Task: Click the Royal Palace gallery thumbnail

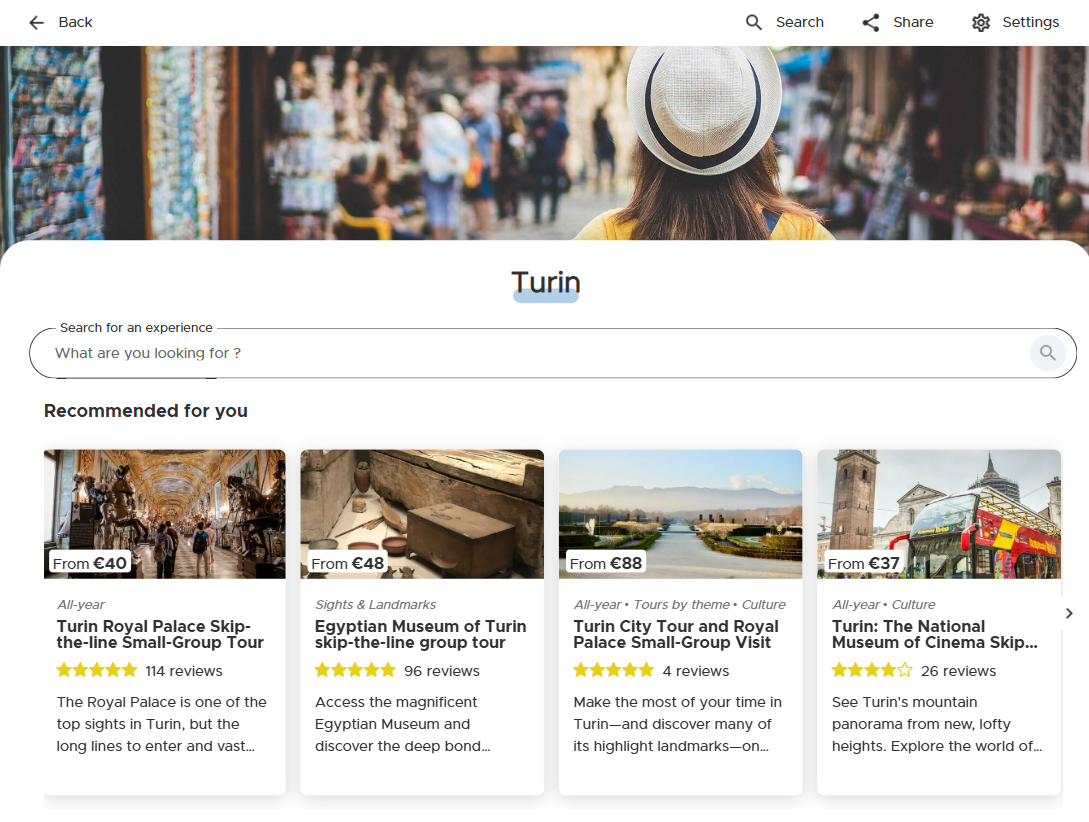Action: tap(165, 513)
